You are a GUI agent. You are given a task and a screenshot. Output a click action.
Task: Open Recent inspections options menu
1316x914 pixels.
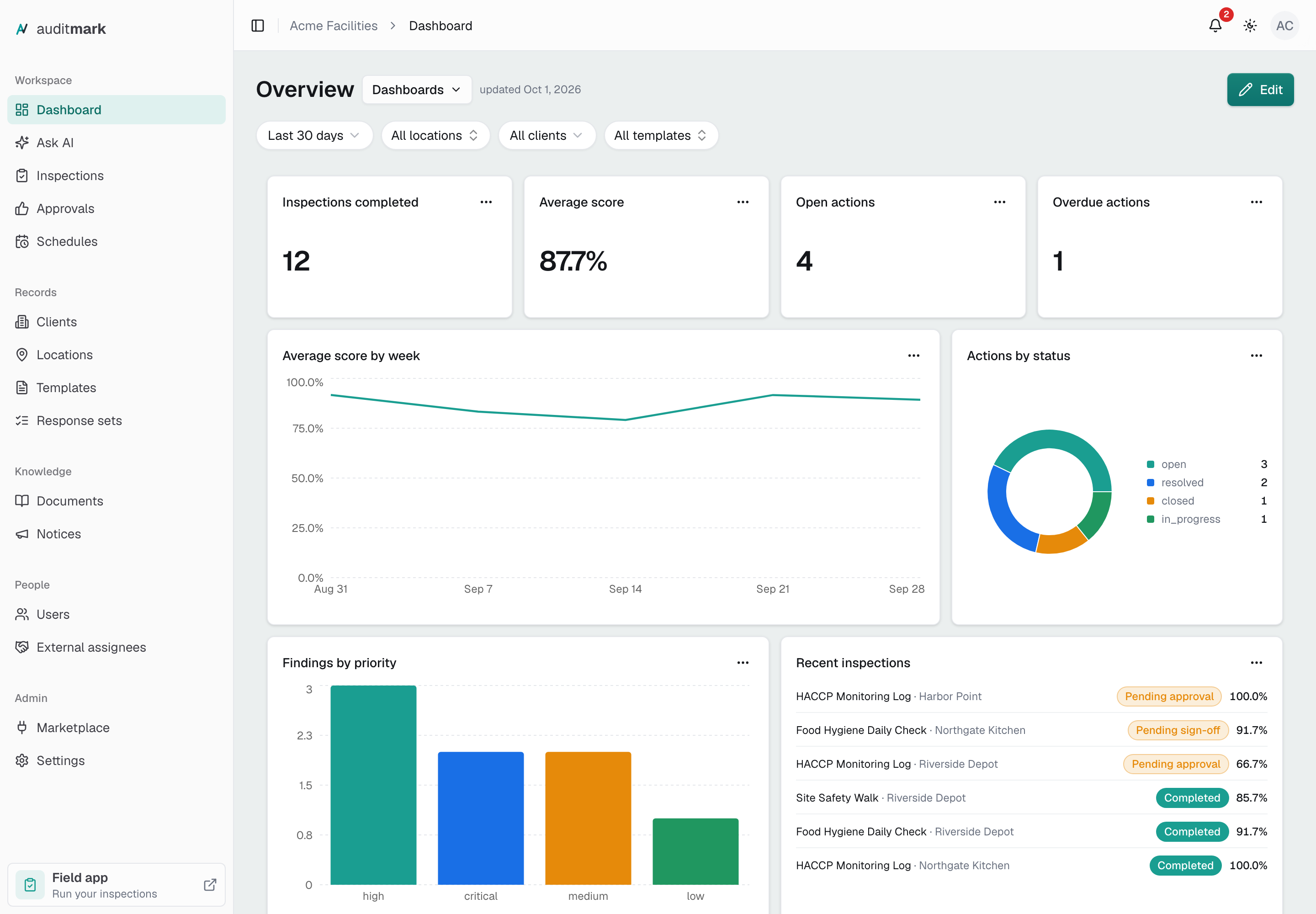[1257, 663]
